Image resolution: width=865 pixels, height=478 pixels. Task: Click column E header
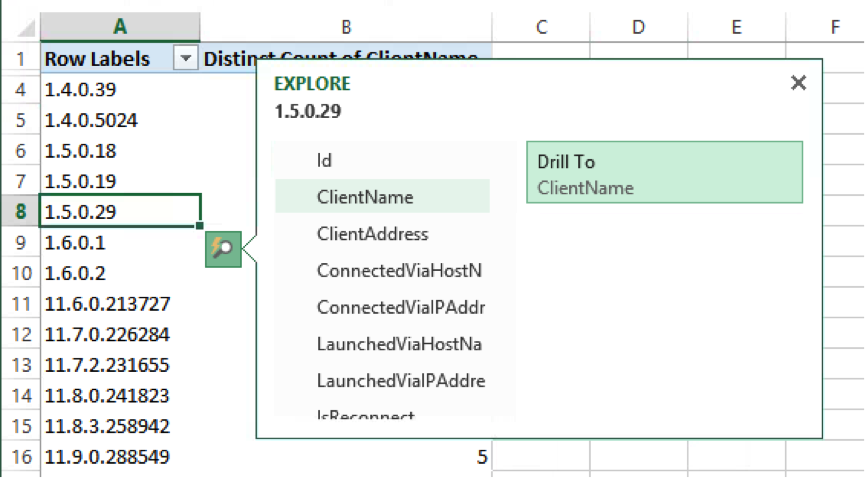[x=735, y=27]
